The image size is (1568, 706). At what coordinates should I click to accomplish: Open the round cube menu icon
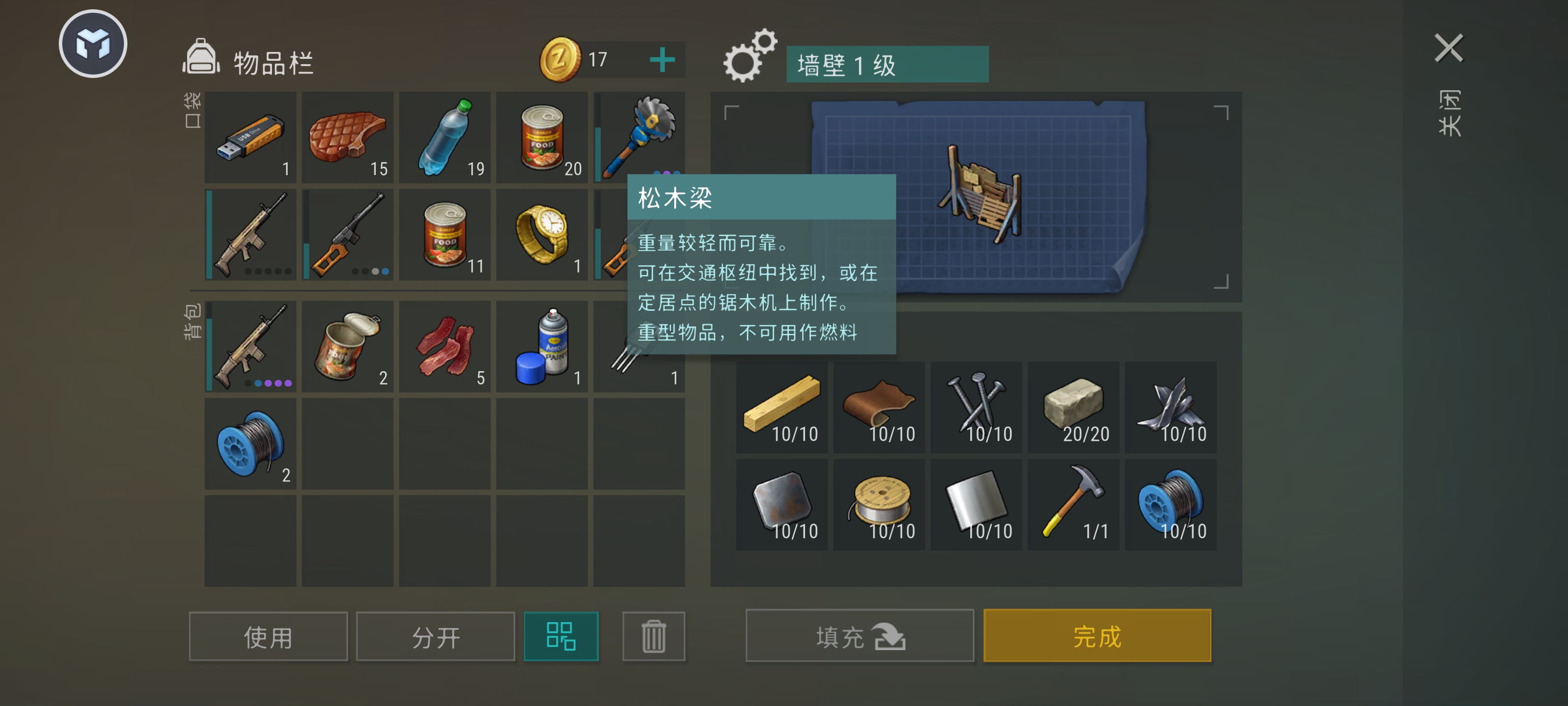coord(93,44)
